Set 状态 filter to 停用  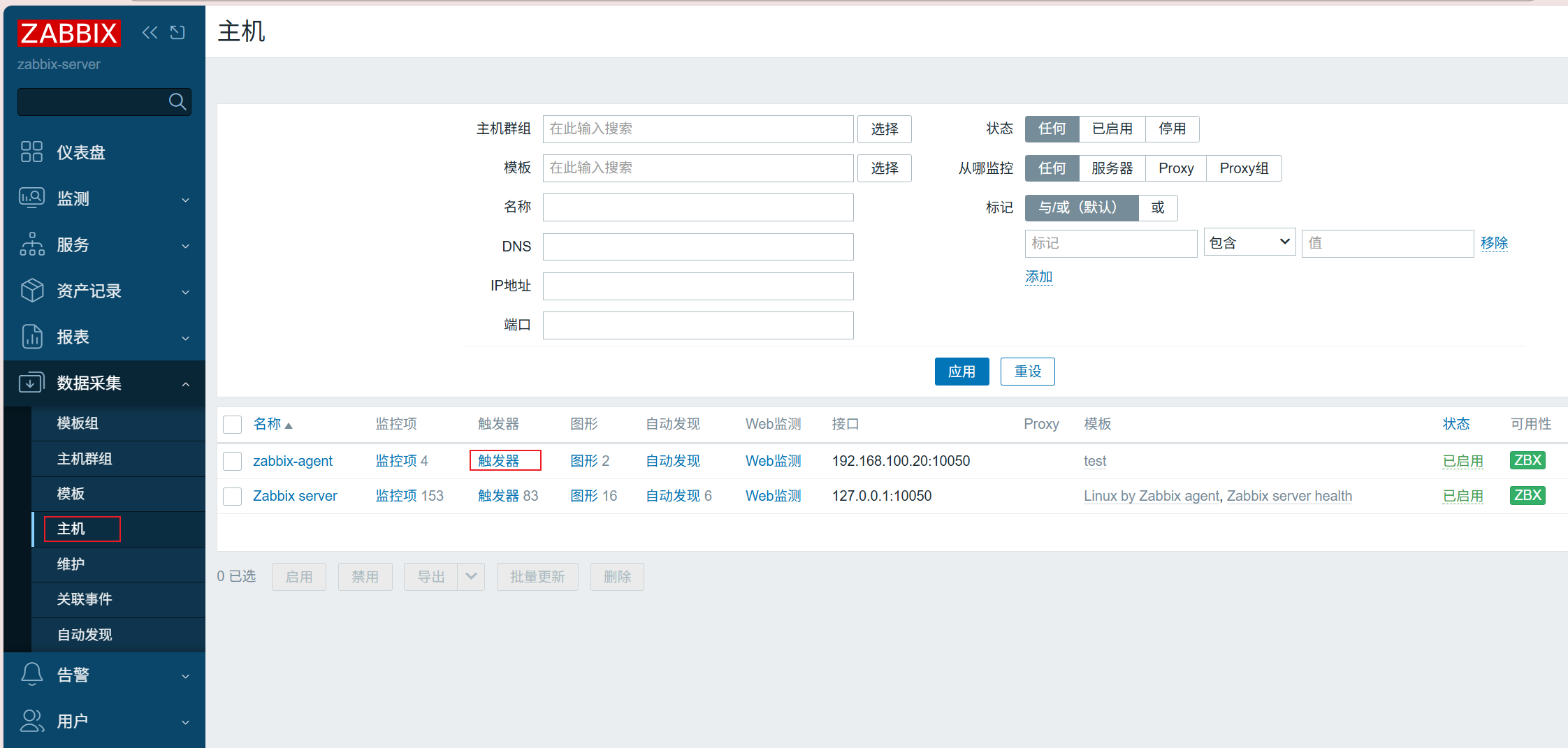coord(1172,129)
